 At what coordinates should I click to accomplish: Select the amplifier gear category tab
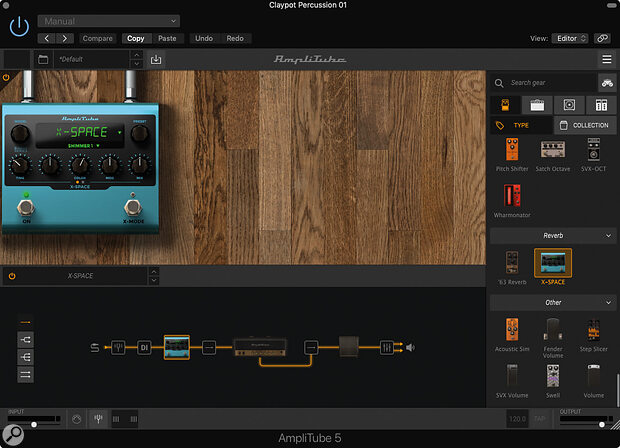(537, 105)
